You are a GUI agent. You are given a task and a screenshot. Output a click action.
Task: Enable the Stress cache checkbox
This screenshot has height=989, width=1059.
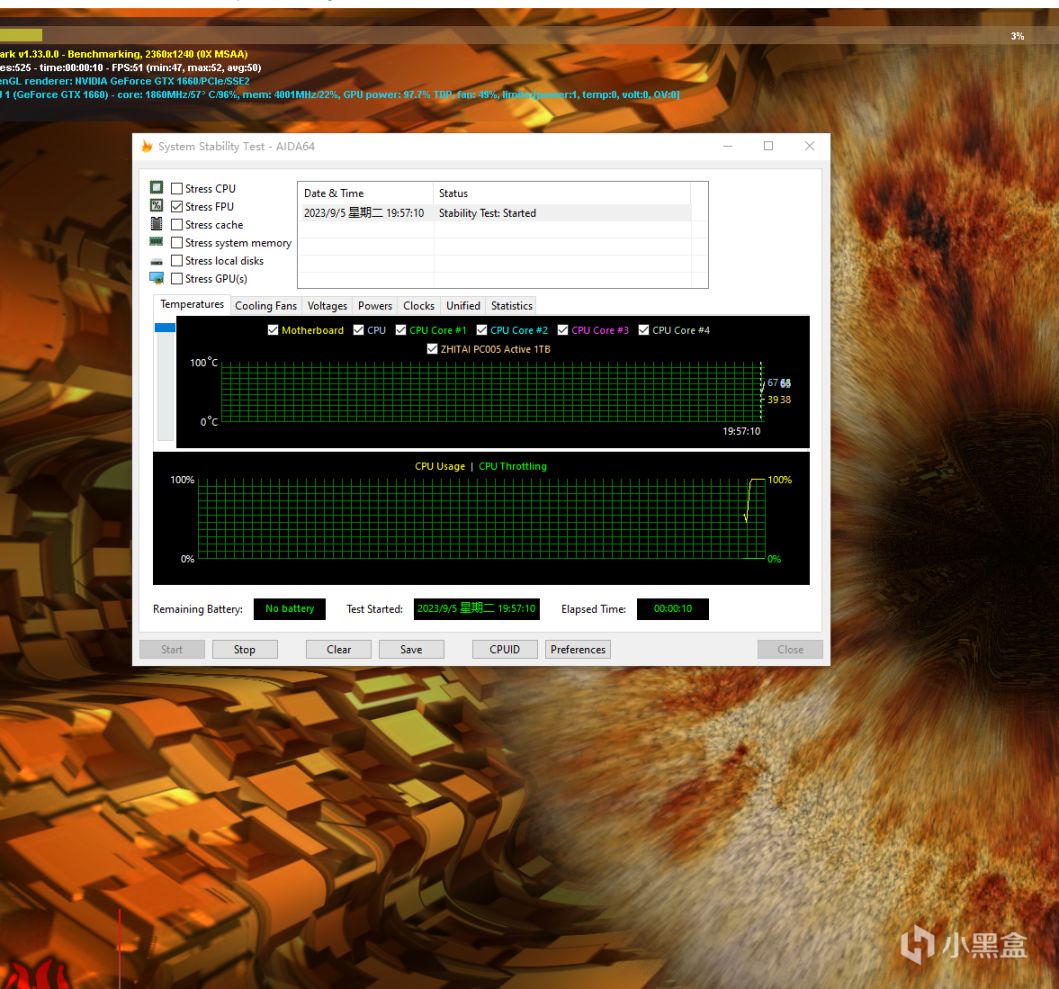(x=177, y=224)
